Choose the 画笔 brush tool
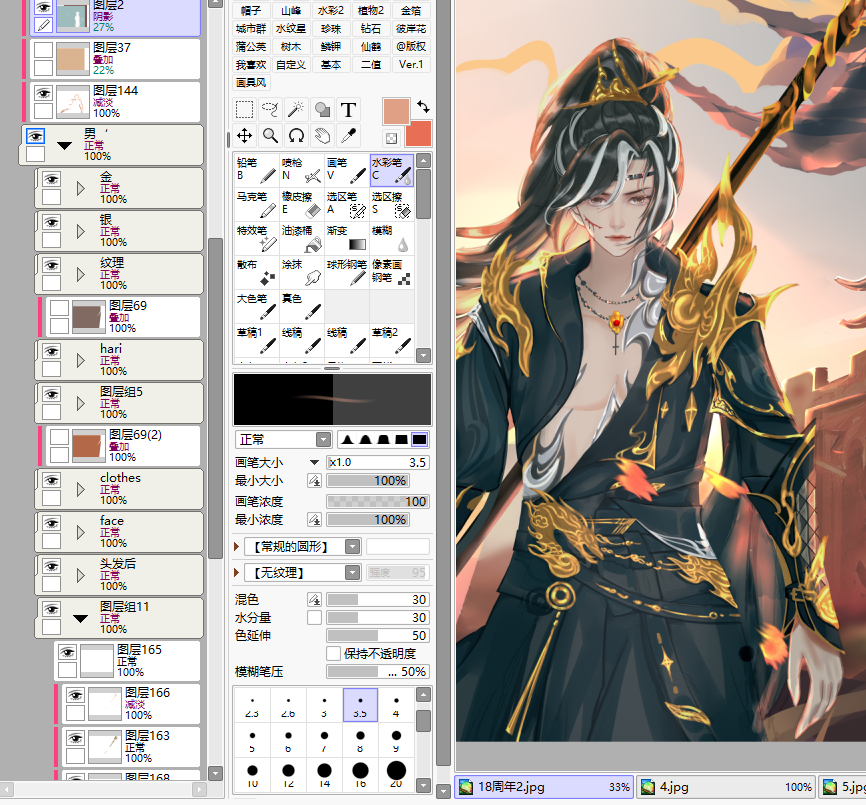This screenshot has width=866, height=805. click(346, 170)
